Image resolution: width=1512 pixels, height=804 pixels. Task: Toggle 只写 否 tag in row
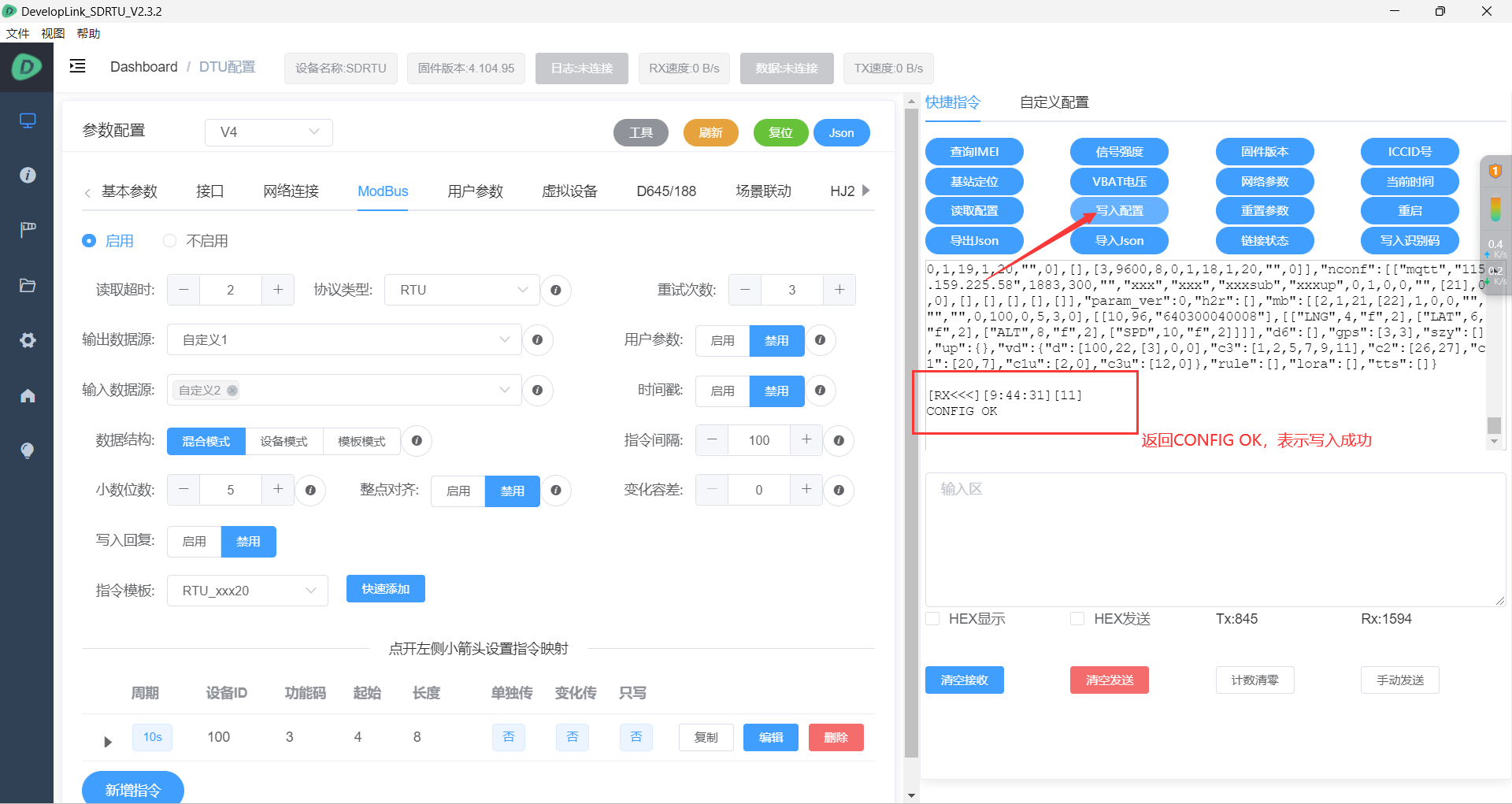tap(636, 737)
